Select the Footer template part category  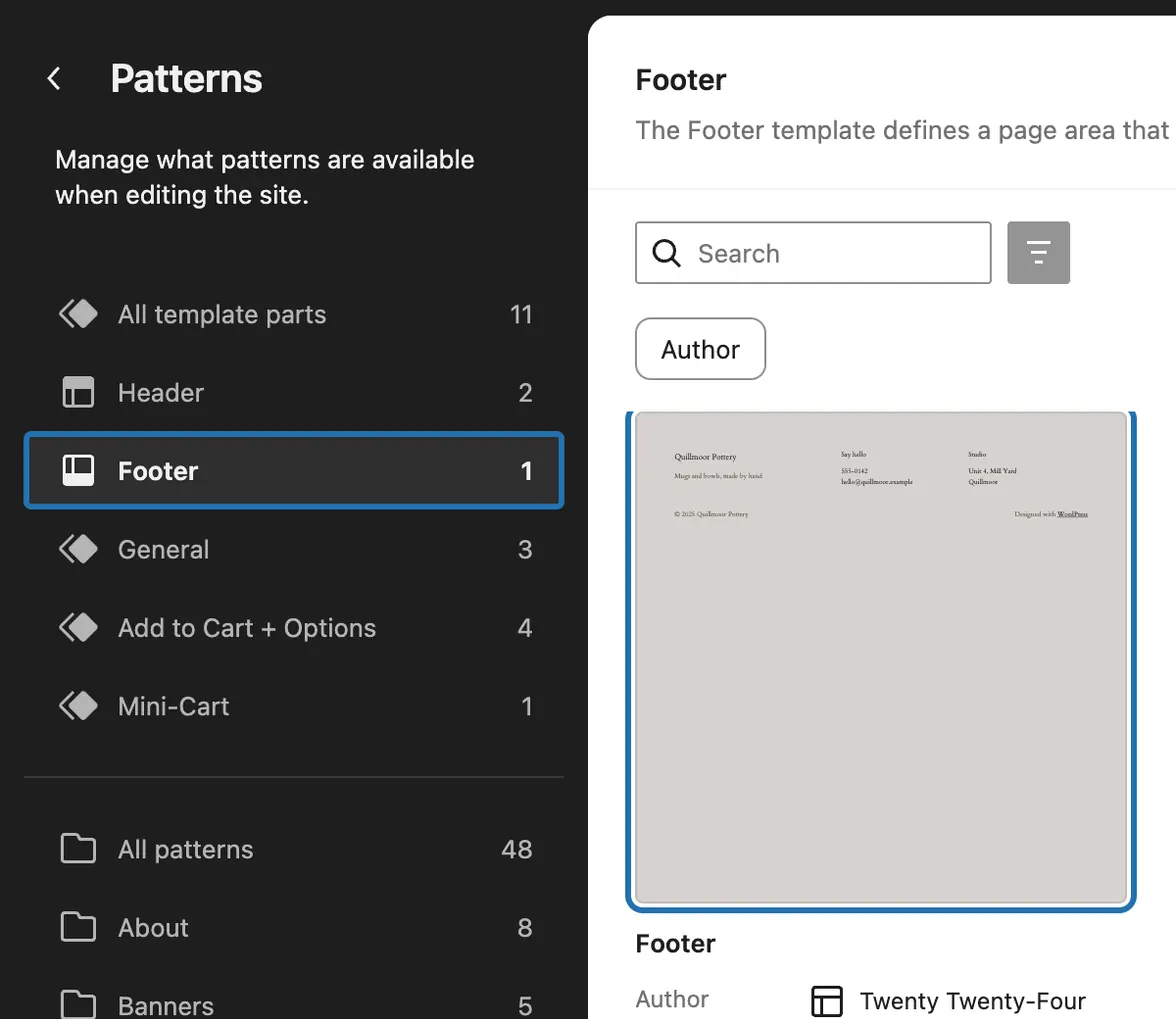click(x=294, y=470)
